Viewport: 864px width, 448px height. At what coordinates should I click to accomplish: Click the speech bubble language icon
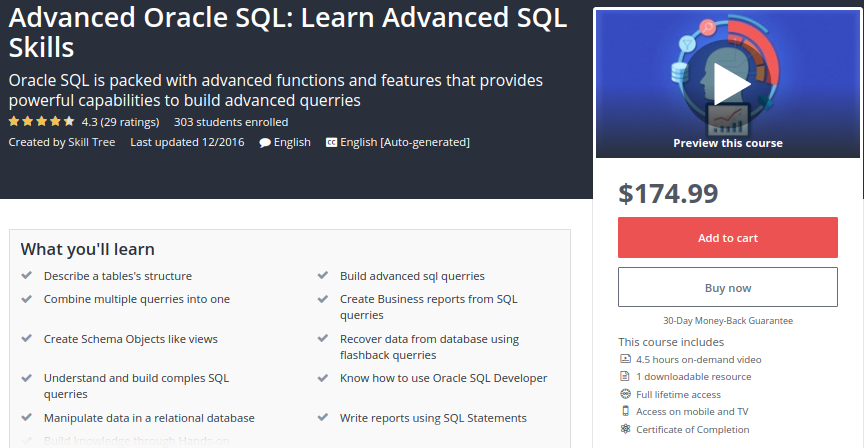click(x=265, y=143)
